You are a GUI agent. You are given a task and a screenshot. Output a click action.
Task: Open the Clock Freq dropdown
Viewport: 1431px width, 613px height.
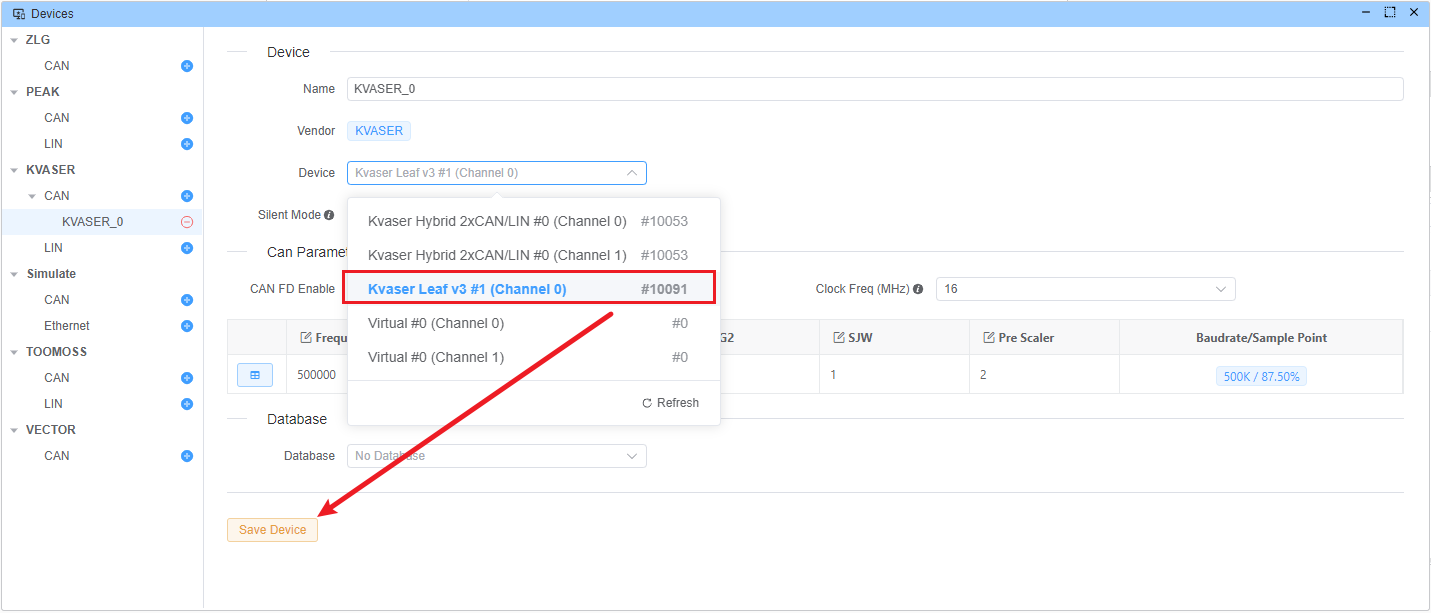click(1086, 289)
